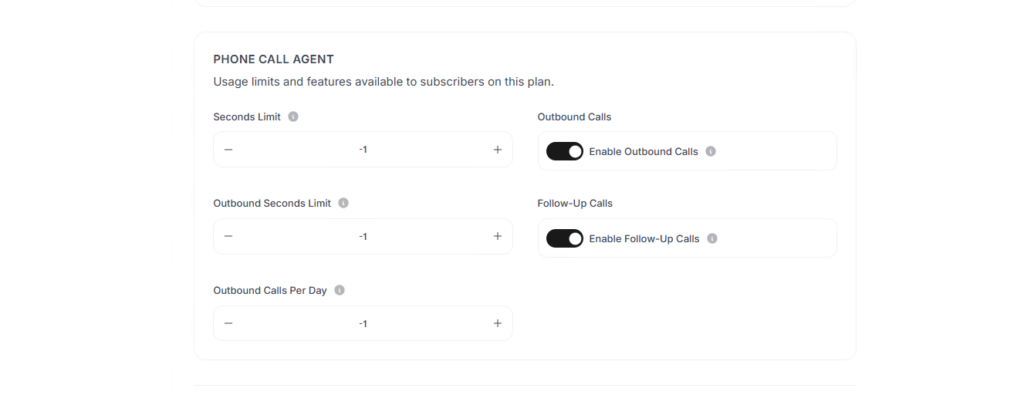Click info icon next to Outbound Calls Per Day

(x=340, y=290)
